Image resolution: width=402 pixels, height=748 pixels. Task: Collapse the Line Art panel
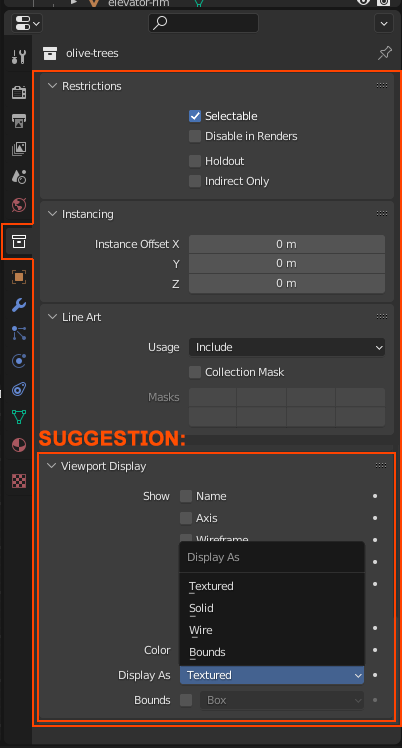coord(52,317)
